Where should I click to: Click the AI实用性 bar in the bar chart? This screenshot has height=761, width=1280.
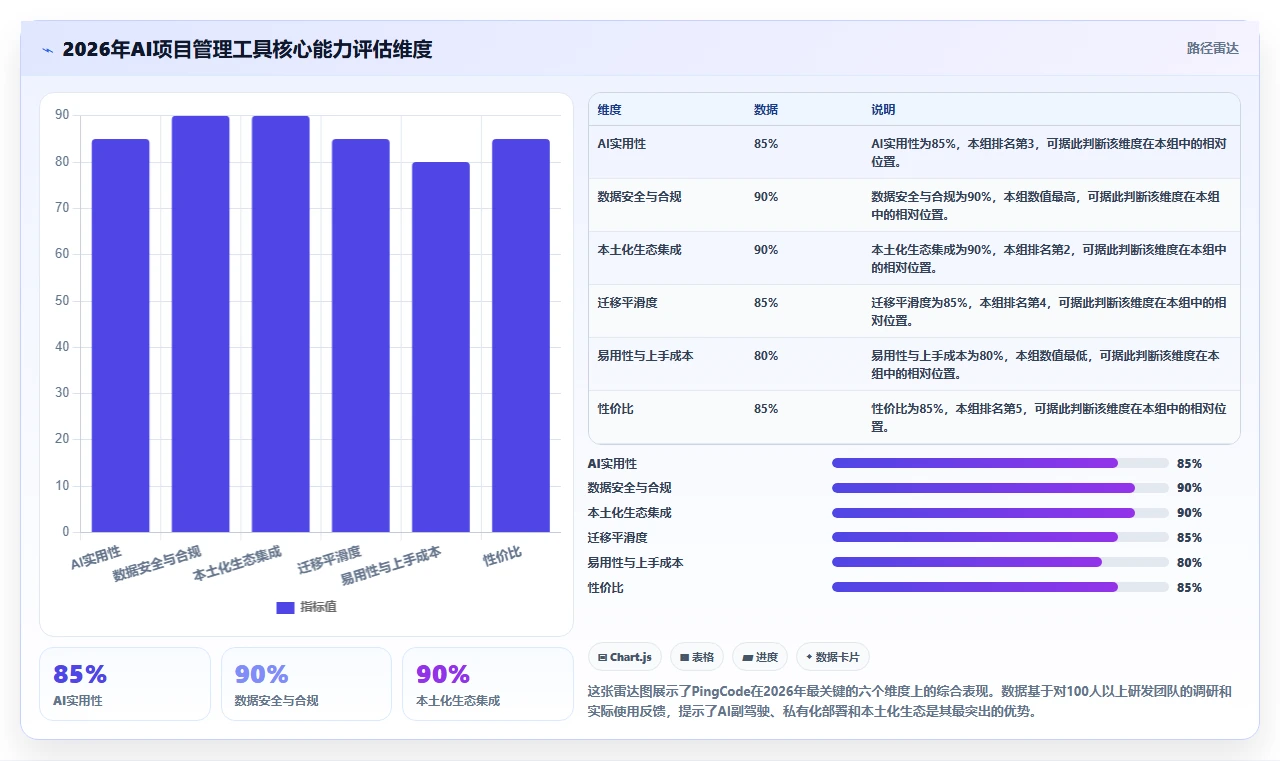point(121,335)
